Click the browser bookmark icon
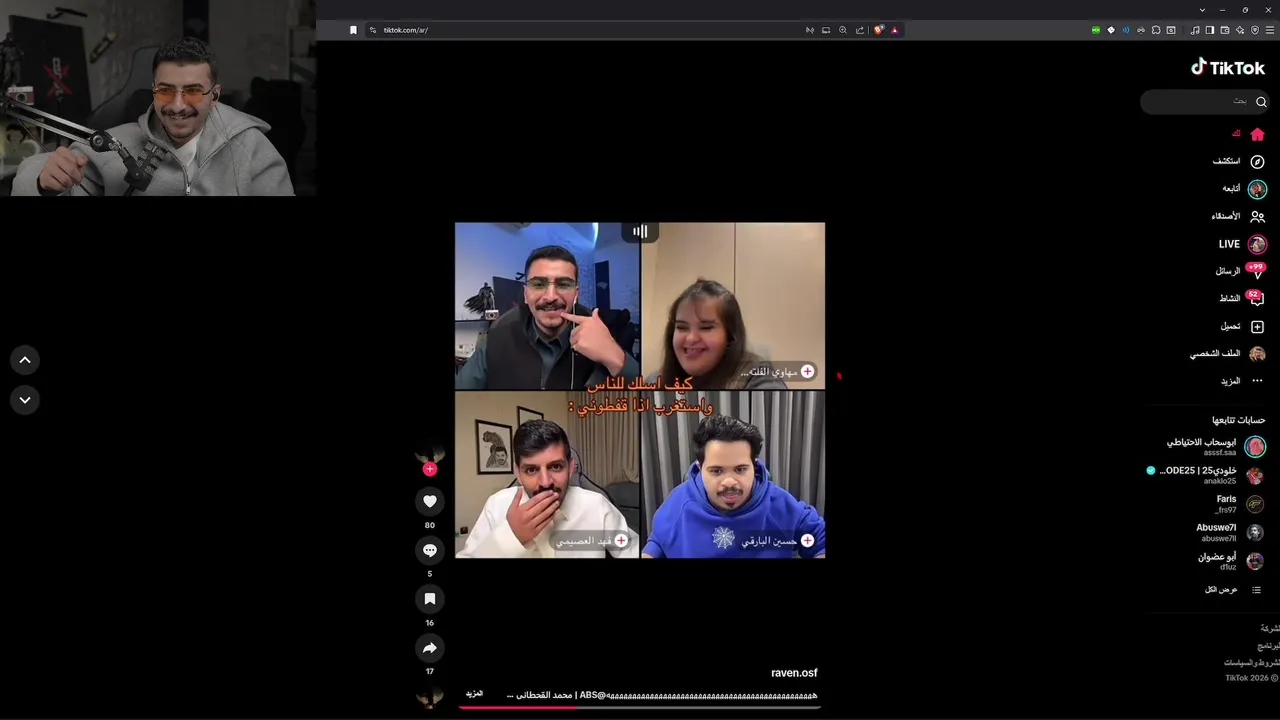 (353, 30)
